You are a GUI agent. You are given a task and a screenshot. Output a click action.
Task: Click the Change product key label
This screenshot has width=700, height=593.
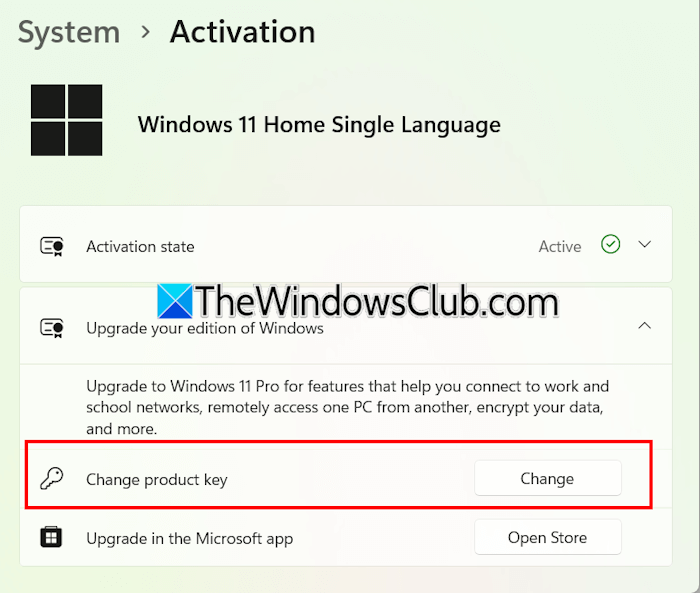click(157, 480)
